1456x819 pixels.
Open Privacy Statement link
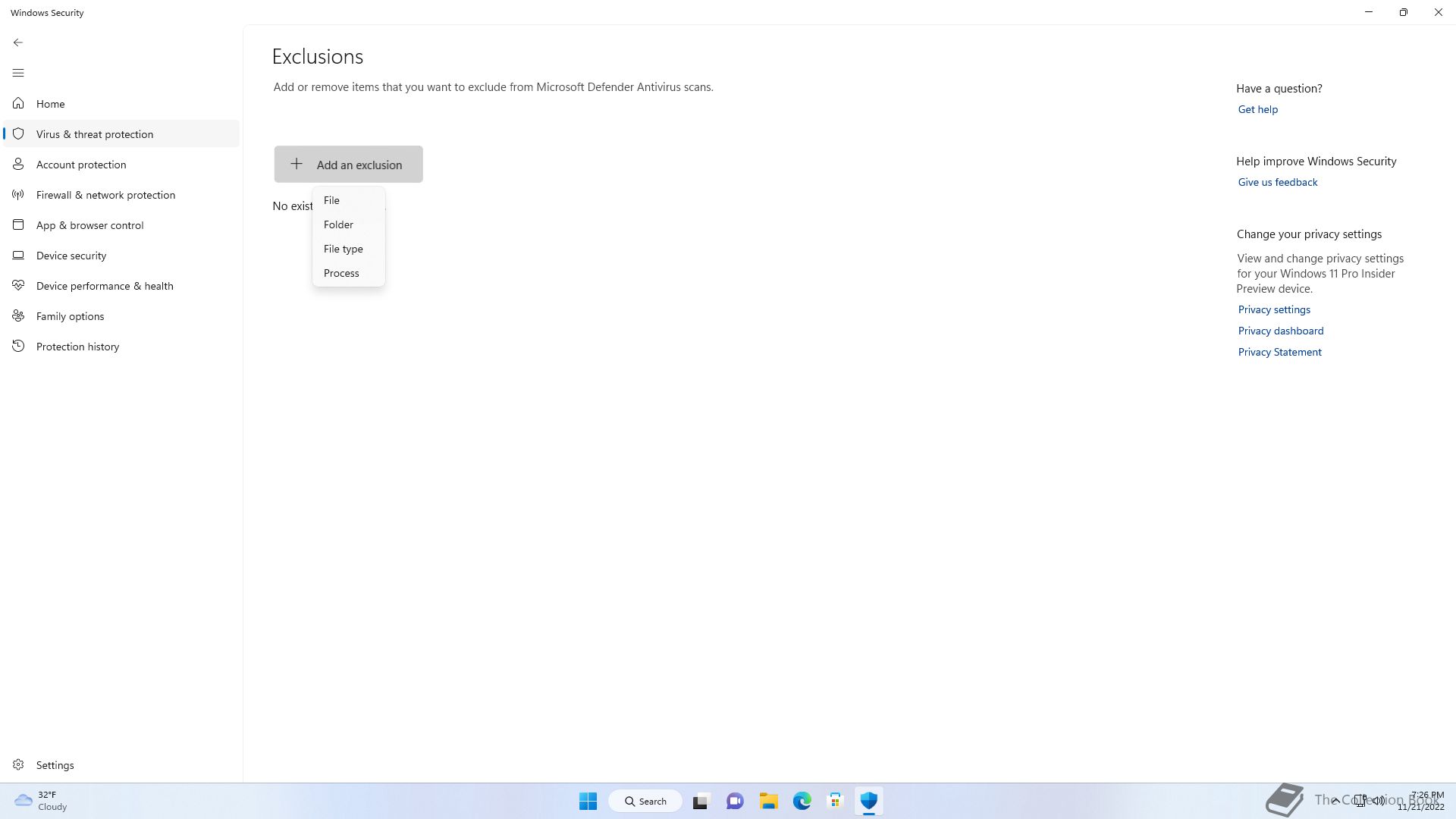(x=1279, y=352)
